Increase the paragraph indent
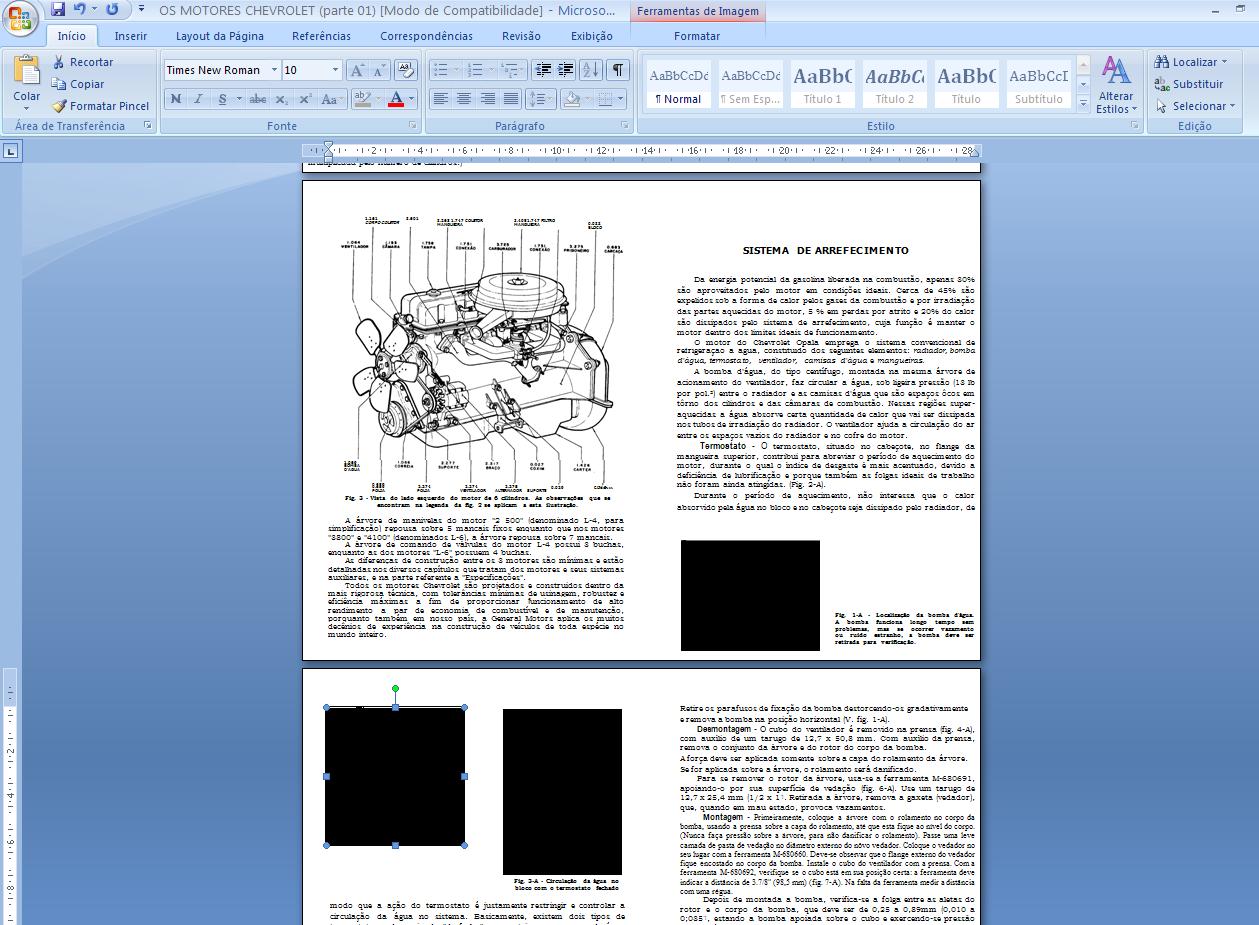Screen dimensions: 1259x925 tap(566, 70)
